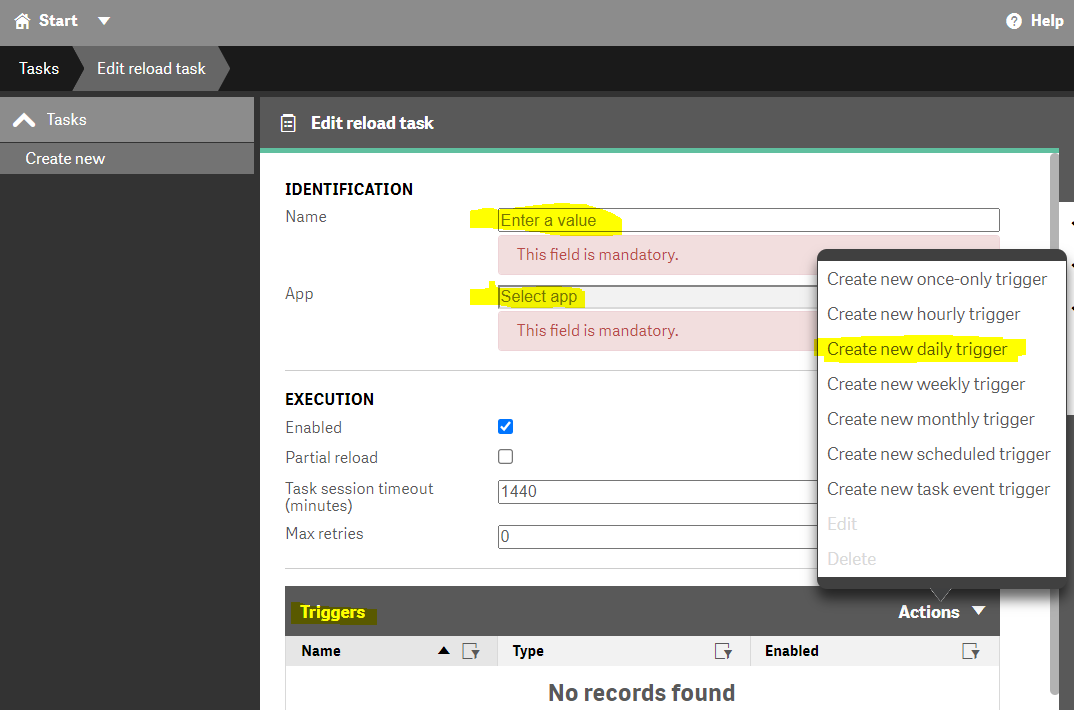Image resolution: width=1074 pixels, height=710 pixels.
Task: Click the filter icon on the Name column
Action: click(x=468, y=651)
